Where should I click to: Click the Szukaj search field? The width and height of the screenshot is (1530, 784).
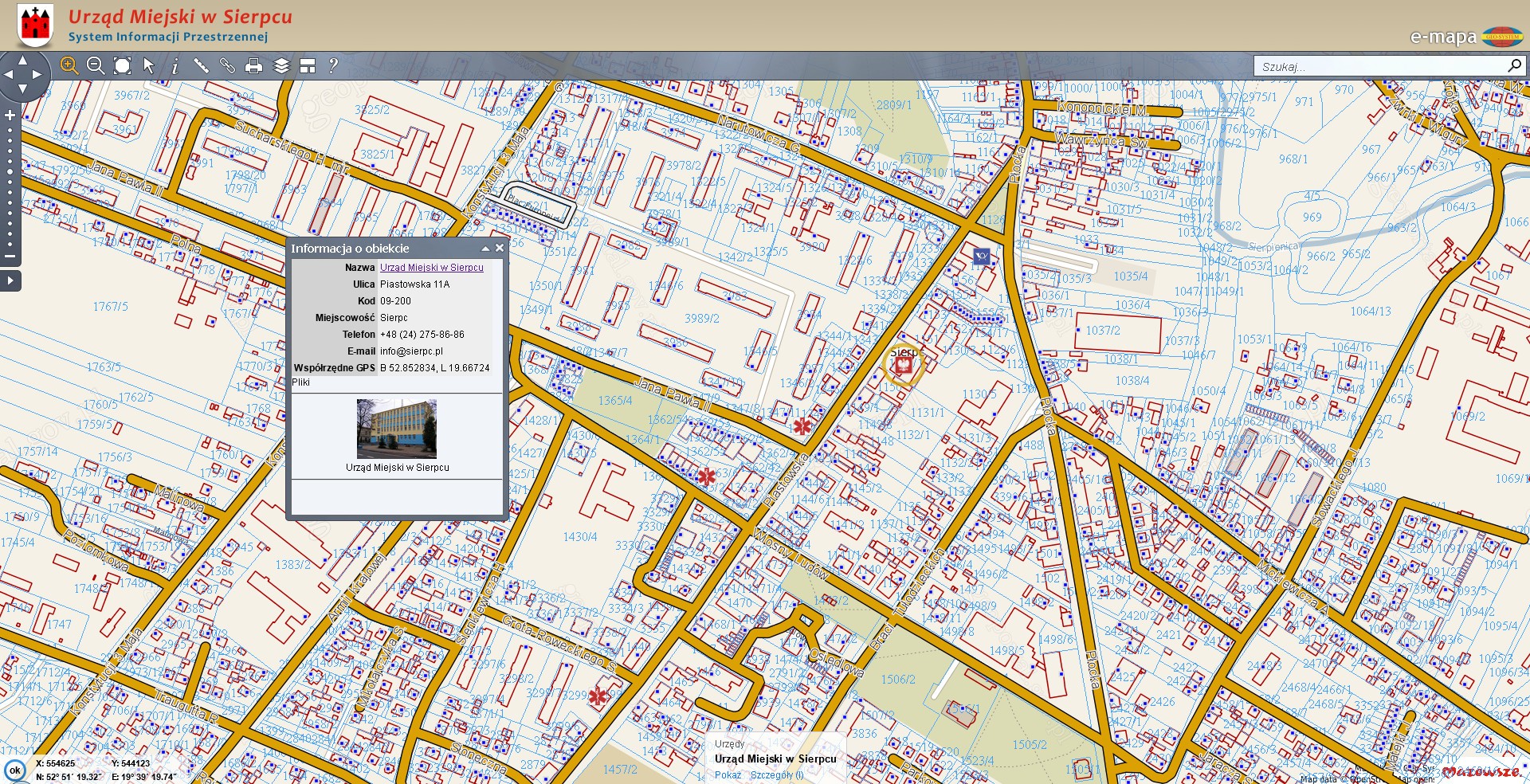[x=1380, y=66]
